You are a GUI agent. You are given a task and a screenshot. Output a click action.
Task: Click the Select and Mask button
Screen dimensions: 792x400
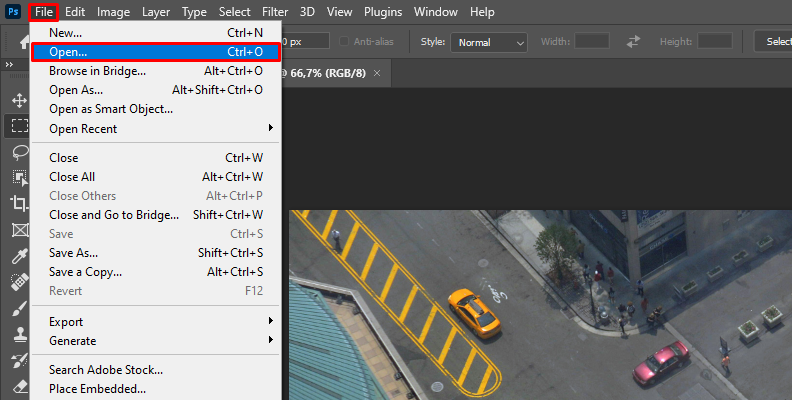[x=773, y=41]
